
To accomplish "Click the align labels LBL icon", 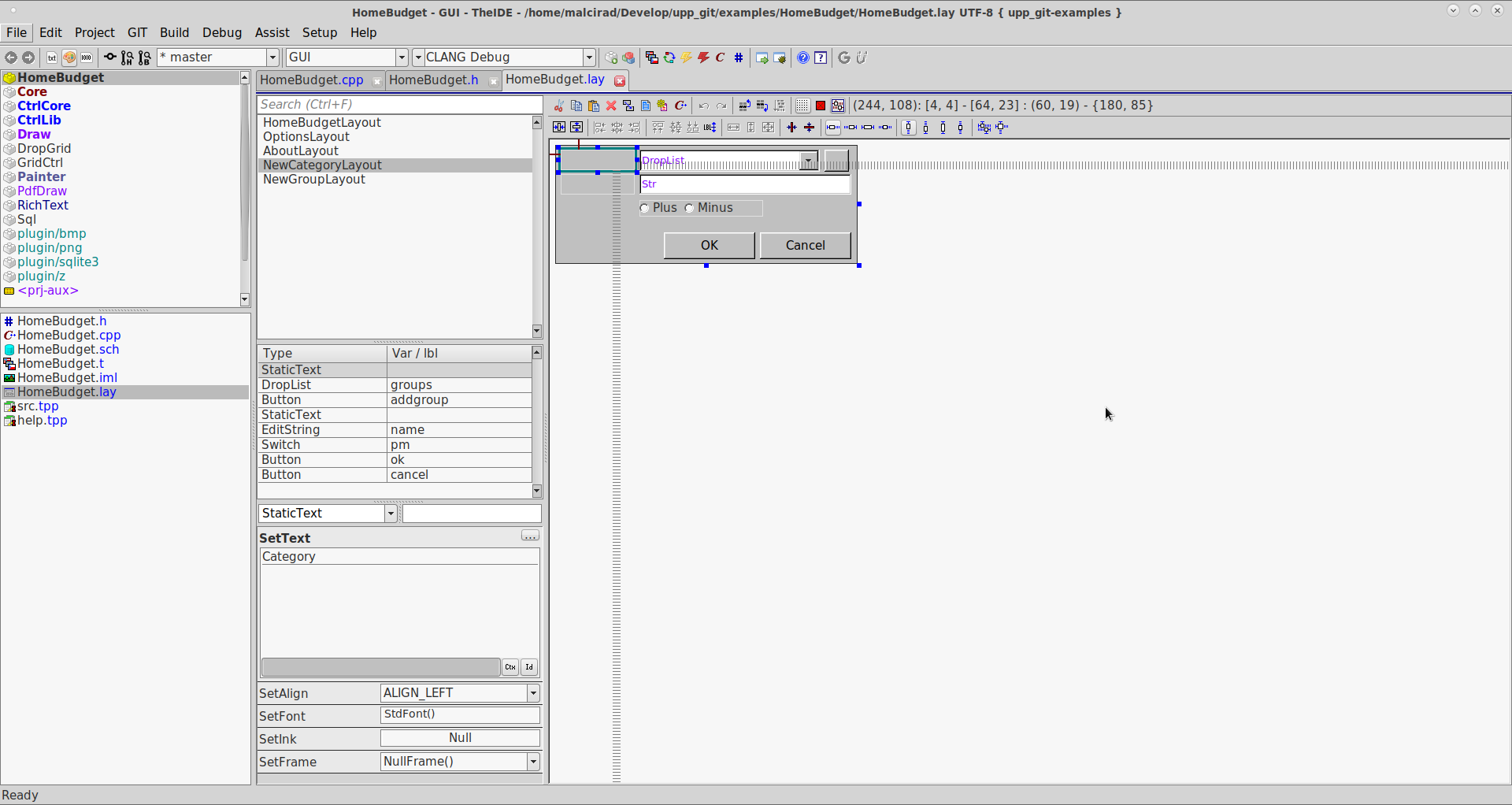I will pyautogui.click(x=710, y=128).
